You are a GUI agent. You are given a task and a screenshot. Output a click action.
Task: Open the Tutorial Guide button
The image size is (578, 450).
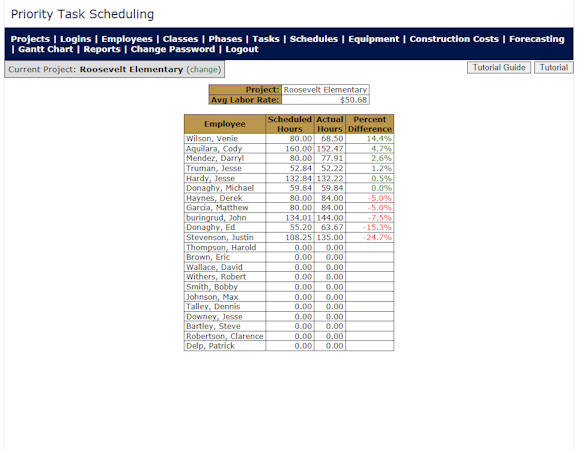pyautogui.click(x=499, y=68)
